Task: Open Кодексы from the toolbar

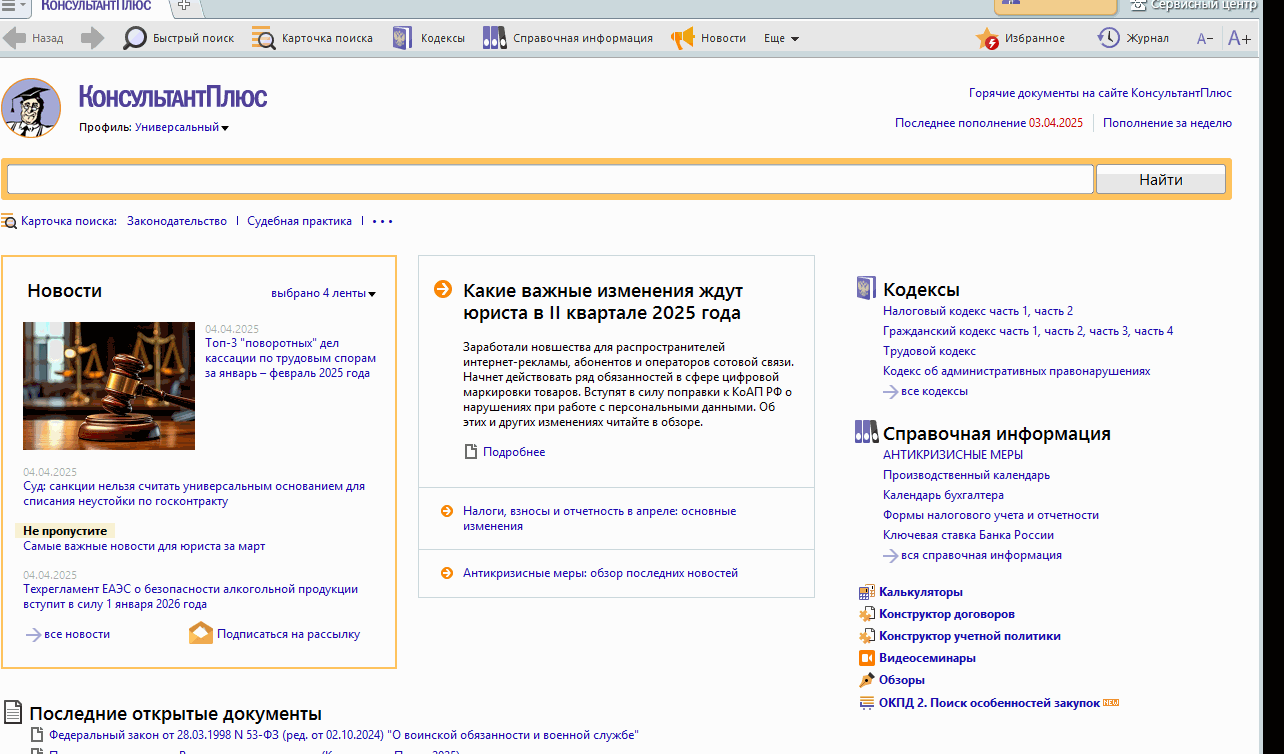Action: coord(430,38)
